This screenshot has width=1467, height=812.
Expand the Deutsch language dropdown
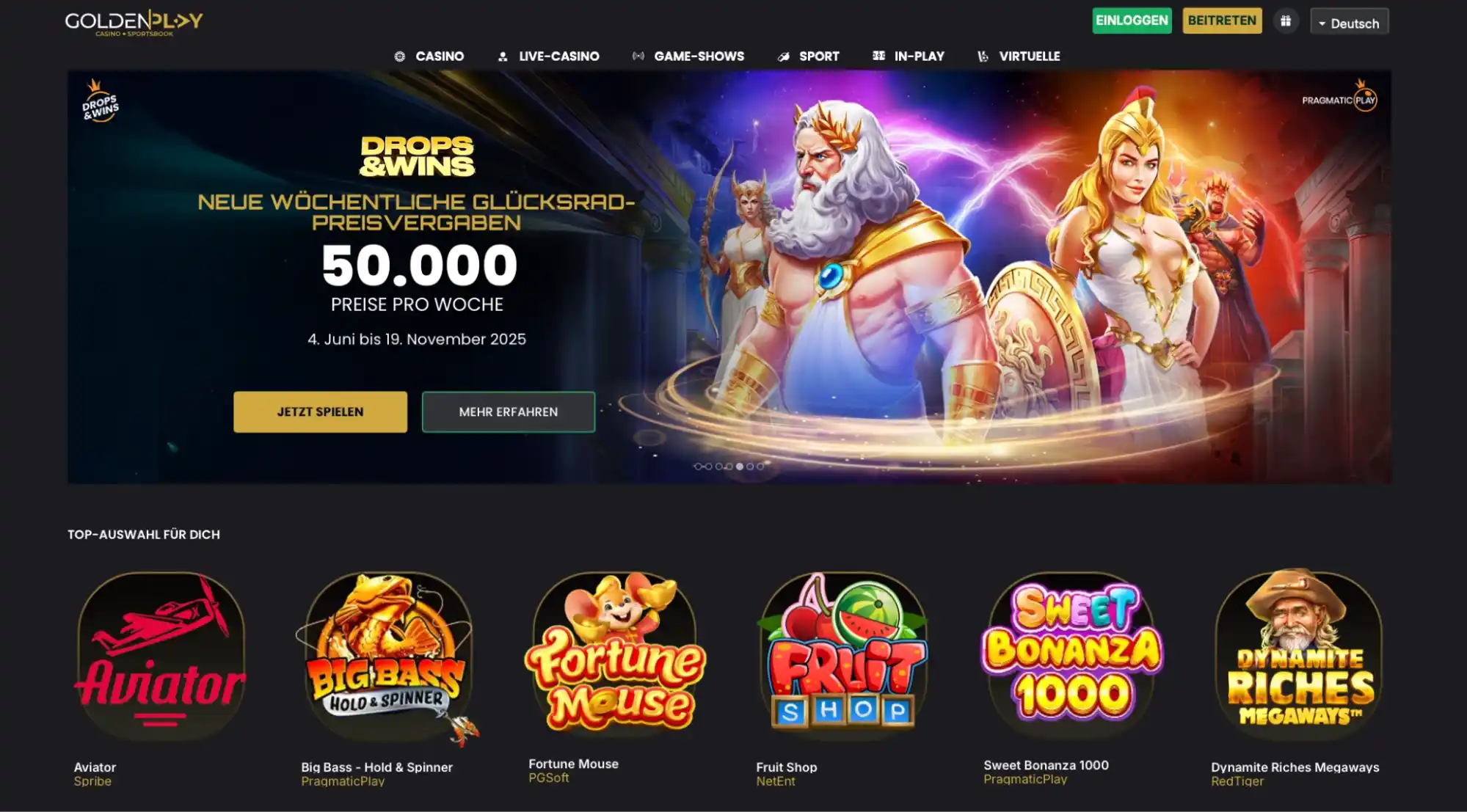tap(1350, 22)
